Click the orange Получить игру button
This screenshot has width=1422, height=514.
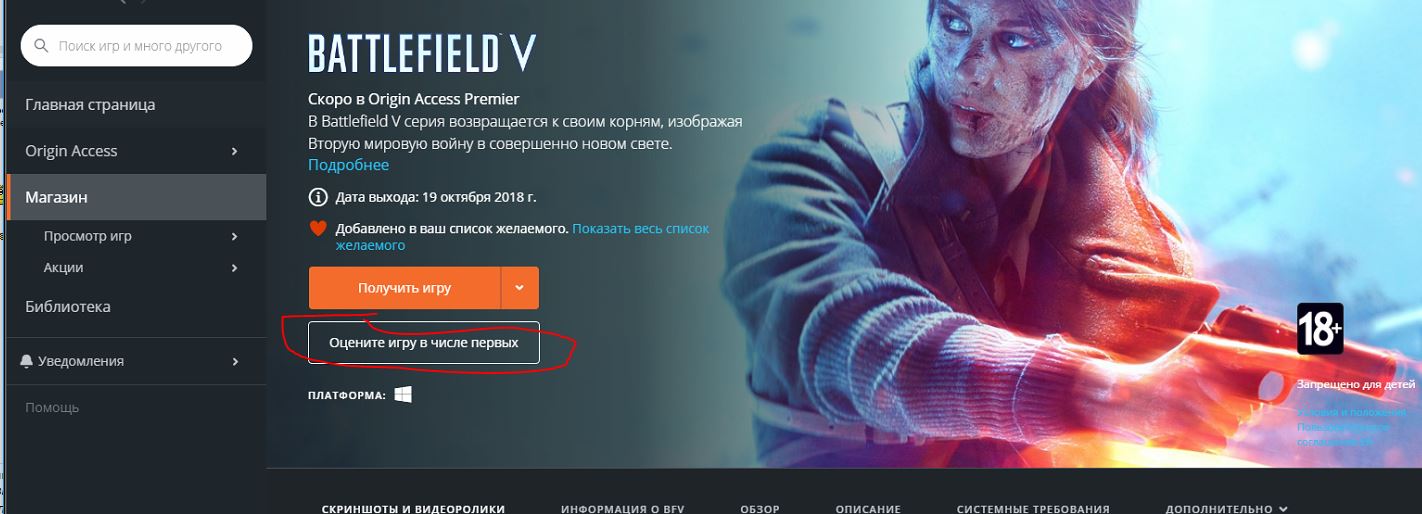404,288
